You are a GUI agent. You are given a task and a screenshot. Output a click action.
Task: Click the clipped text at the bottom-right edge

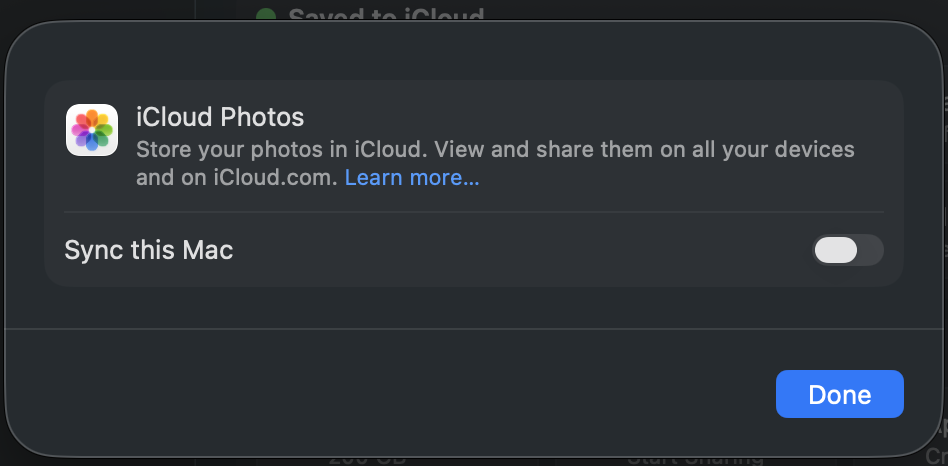[x=938, y=453]
